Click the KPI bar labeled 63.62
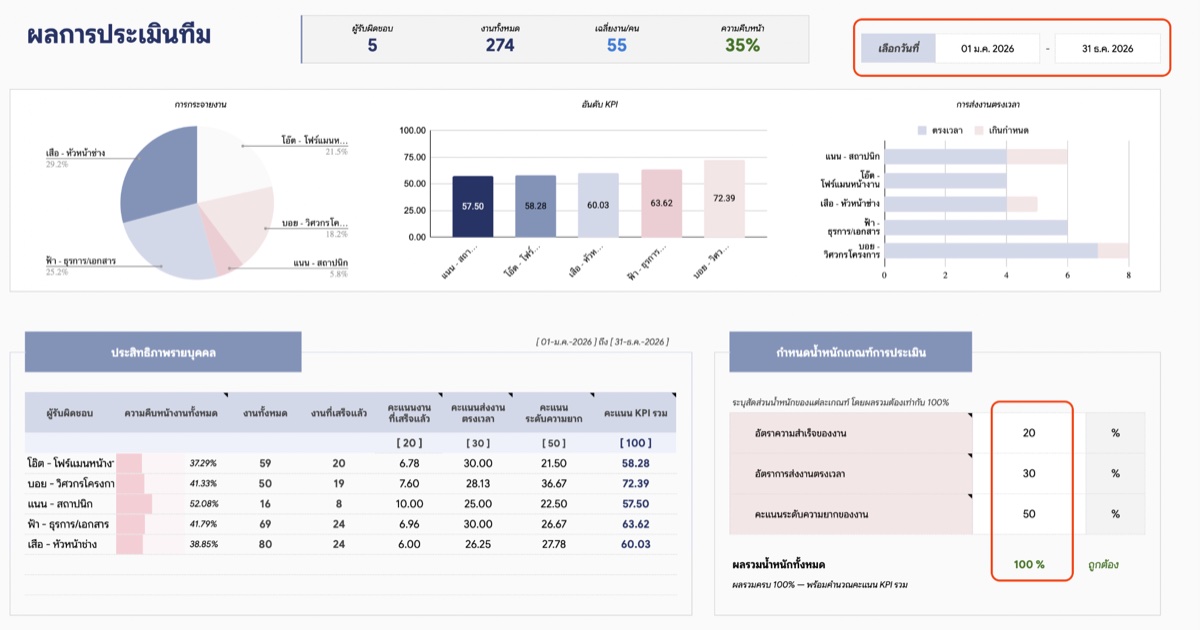Screen dimensions: 1200x630 click(x=661, y=203)
